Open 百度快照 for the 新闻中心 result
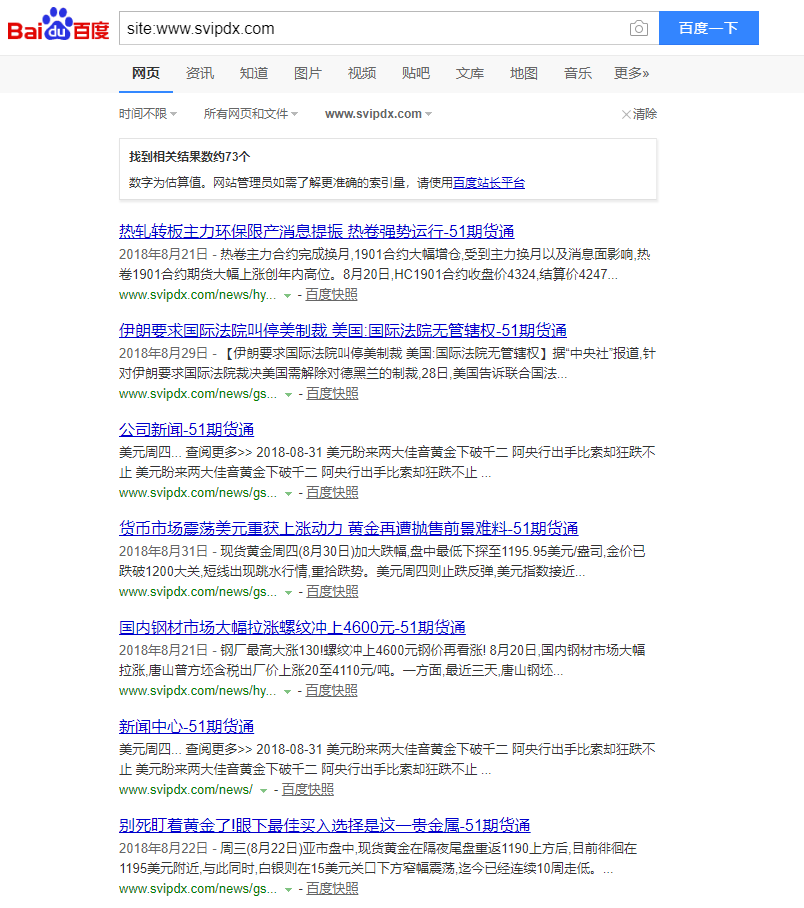The height and width of the screenshot is (908, 804). (308, 790)
